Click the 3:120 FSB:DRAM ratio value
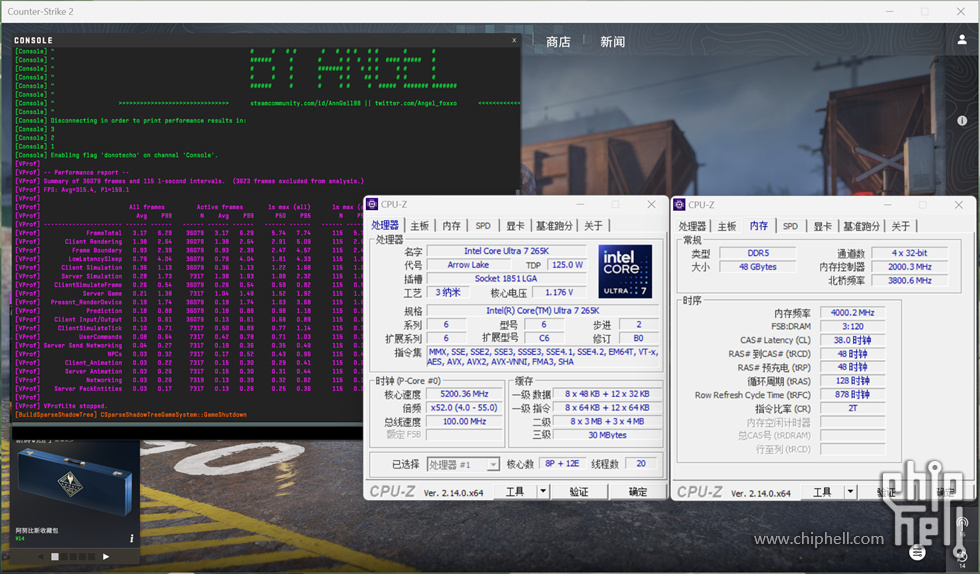 coord(852,326)
